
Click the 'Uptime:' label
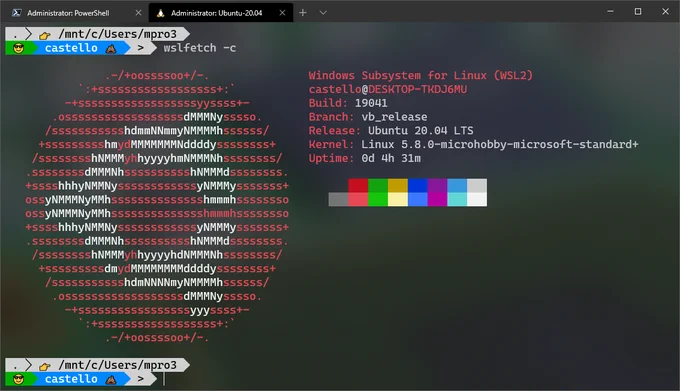click(x=331, y=158)
